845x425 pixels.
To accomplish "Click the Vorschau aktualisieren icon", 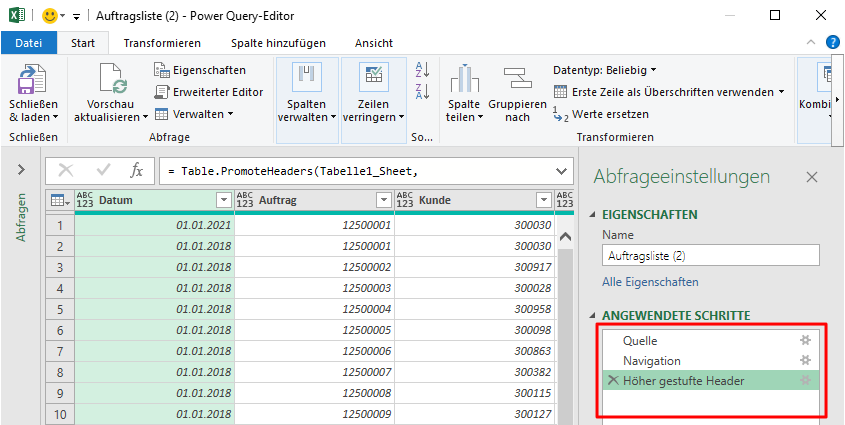I will click(110, 80).
